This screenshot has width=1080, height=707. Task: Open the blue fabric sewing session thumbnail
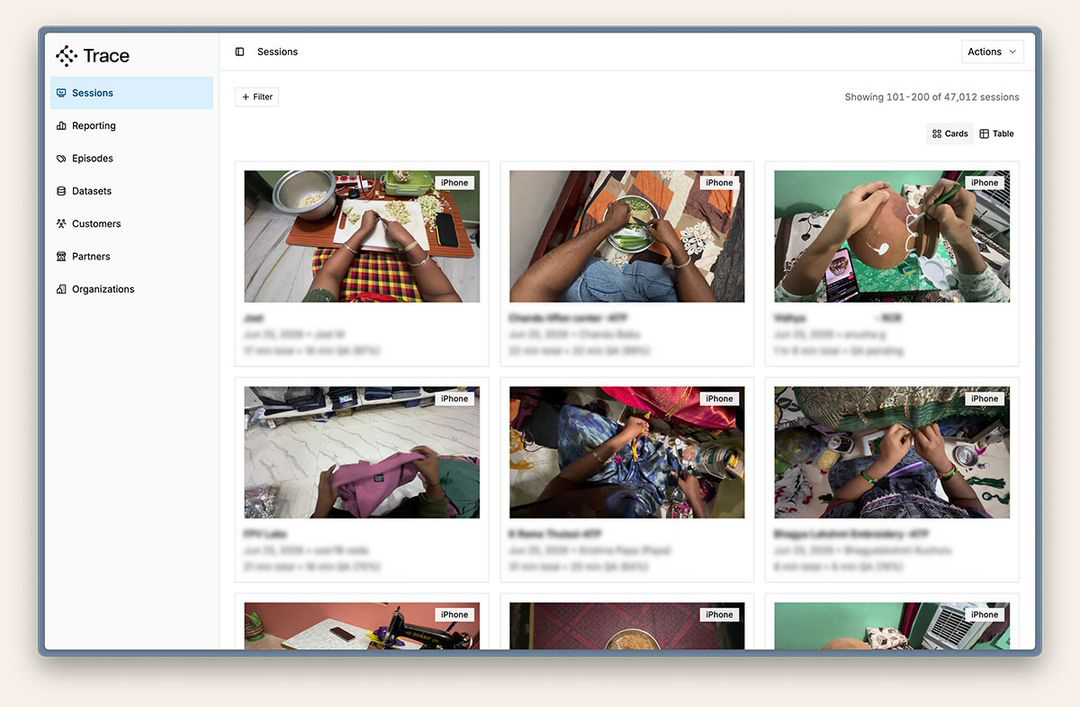627,452
